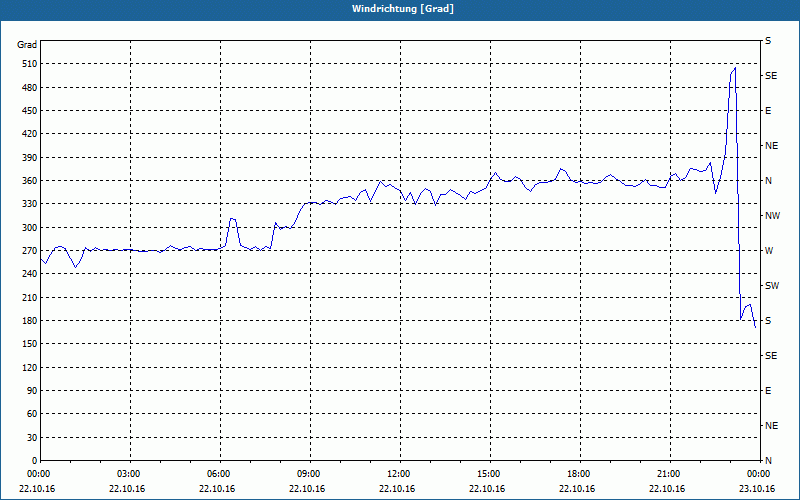Select the 150 y-axis value
The height and width of the screenshot is (500, 800).
click(29, 344)
